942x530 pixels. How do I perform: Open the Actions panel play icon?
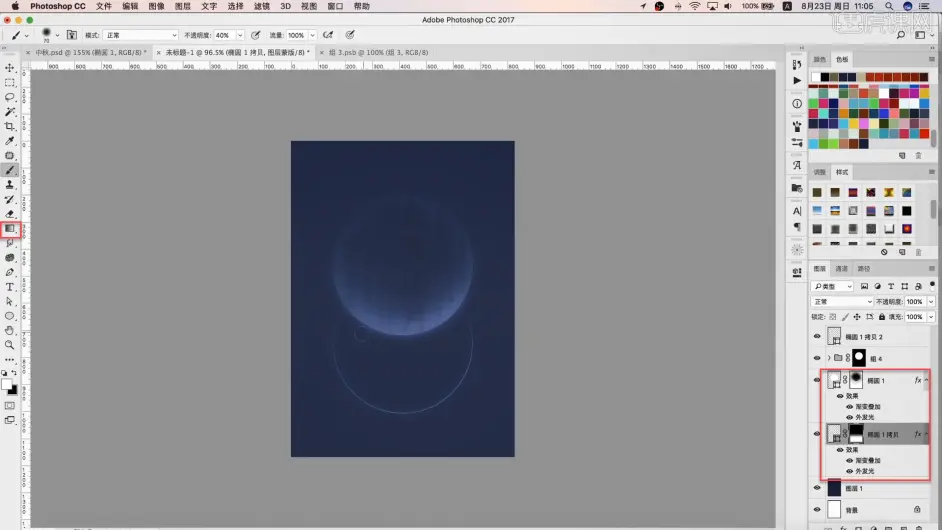pos(797,80)
